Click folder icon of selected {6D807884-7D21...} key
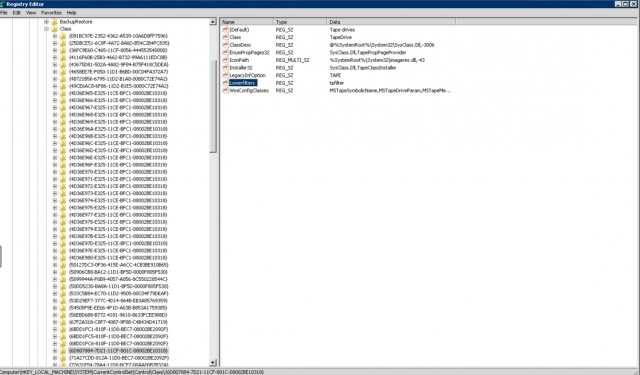640x375 pixels. pyautogui.click(x=63, y=351)
